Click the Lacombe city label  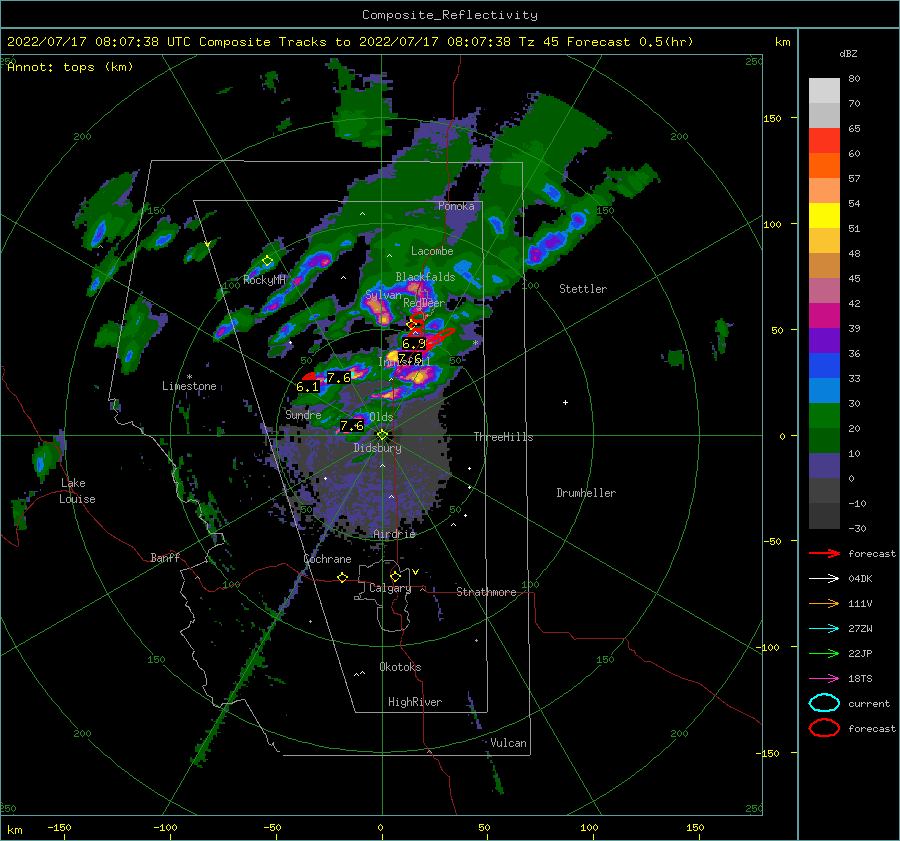click(432, 251)
